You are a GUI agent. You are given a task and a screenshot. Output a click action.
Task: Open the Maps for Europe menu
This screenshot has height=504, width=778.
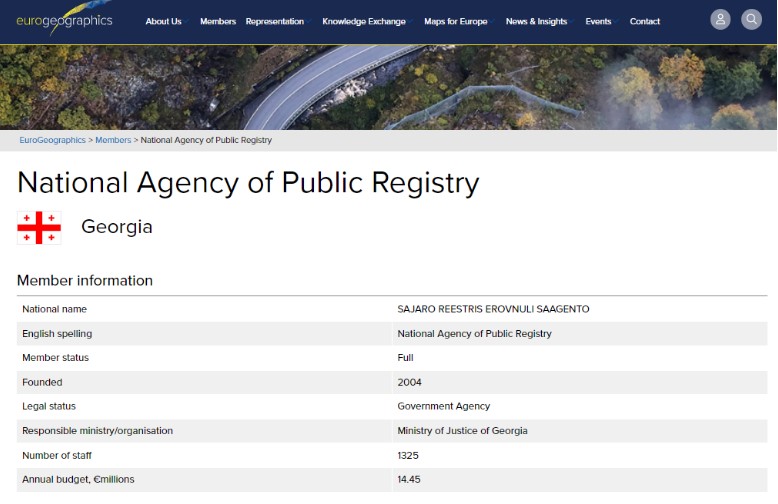(455, 21)
